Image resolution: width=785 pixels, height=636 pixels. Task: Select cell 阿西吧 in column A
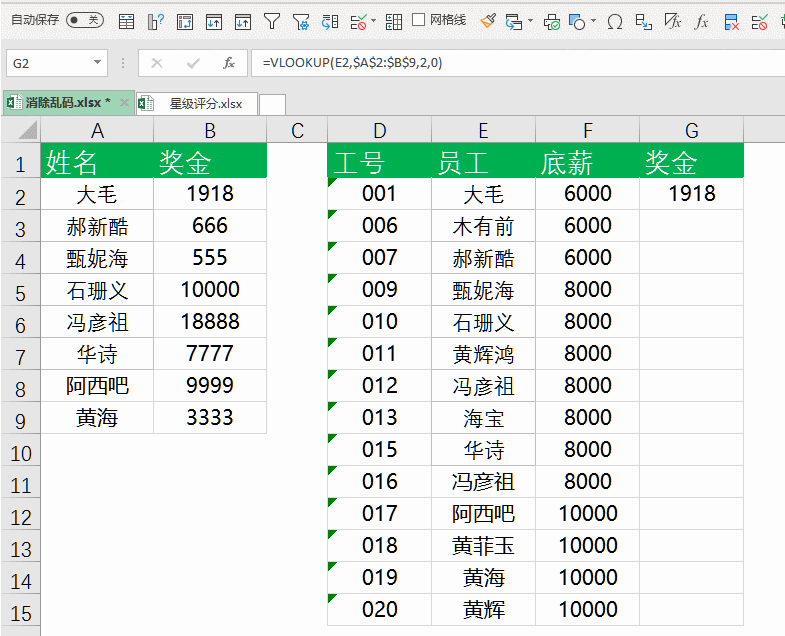point(97,386)
